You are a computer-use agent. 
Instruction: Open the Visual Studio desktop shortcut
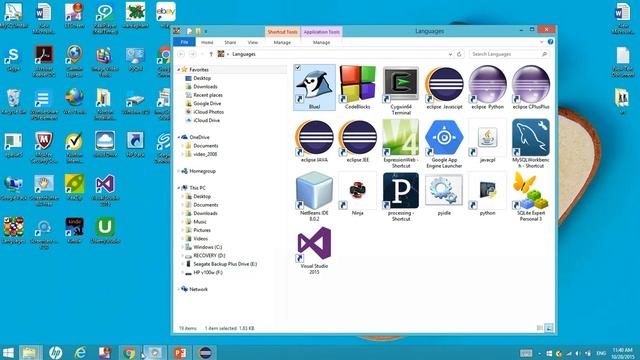click(x=105, y=190)
